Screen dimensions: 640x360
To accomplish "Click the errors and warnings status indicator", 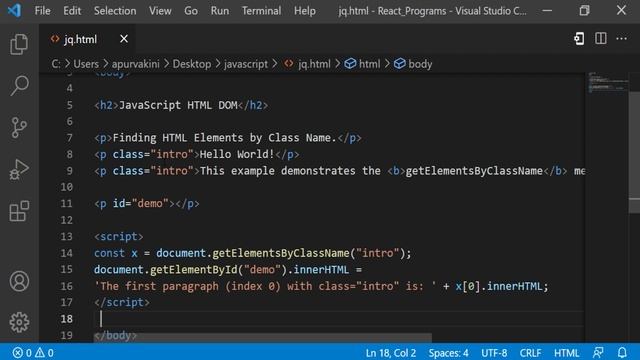I will point(33,353).
